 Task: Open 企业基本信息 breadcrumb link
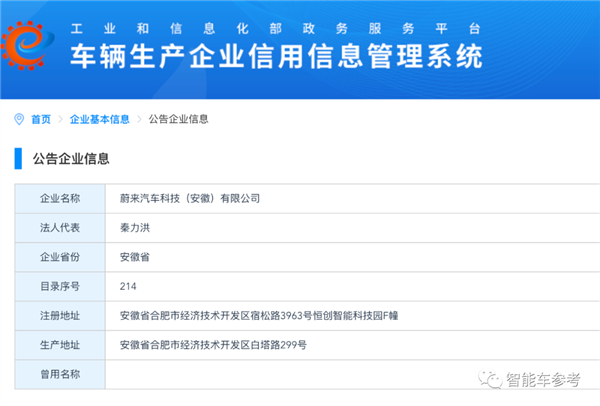[x=100, y=119]
